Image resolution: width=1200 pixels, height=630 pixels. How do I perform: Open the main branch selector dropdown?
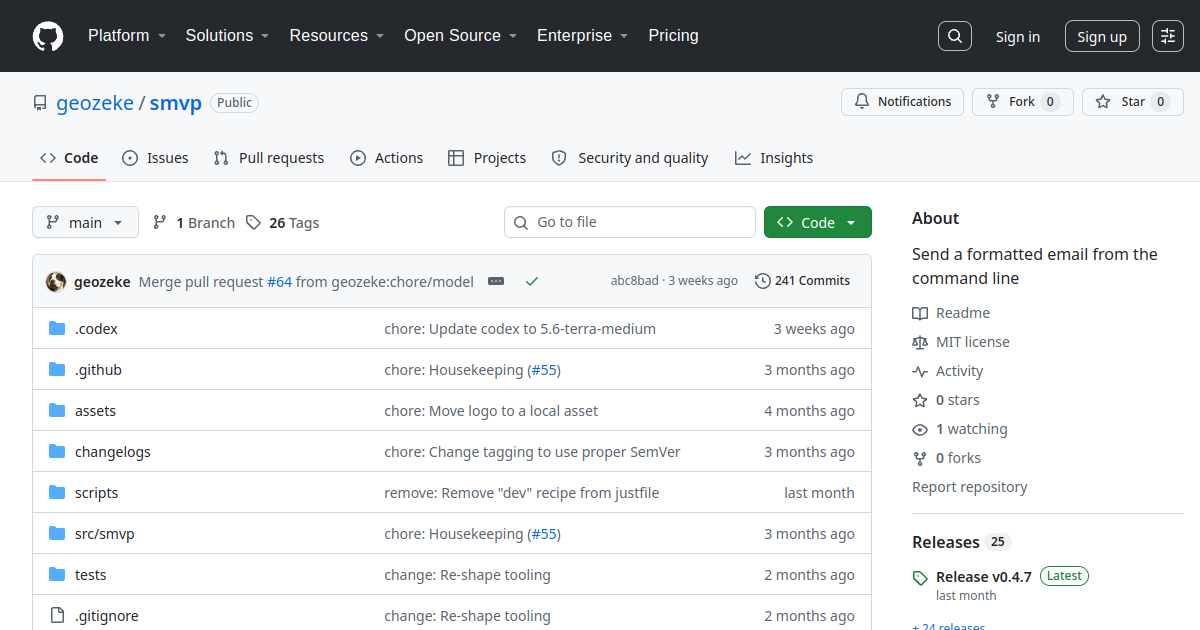click(85, 222)
